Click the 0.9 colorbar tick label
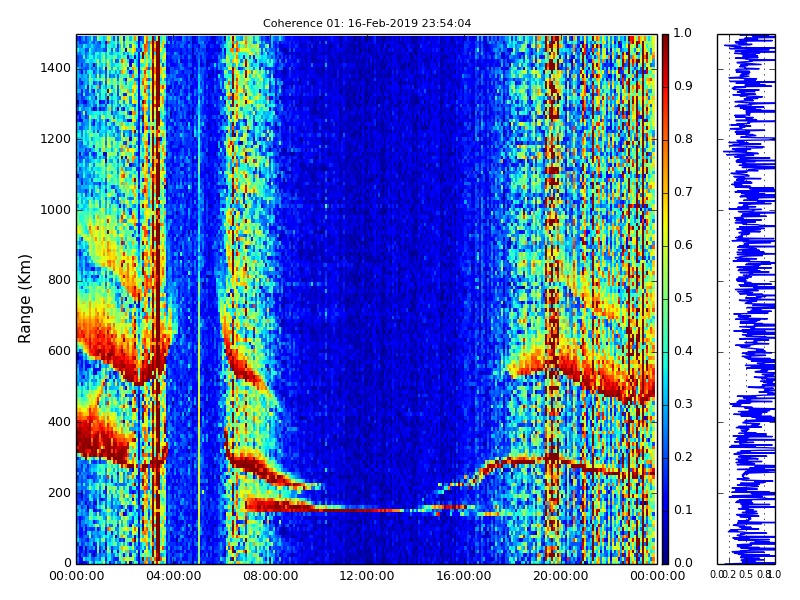 tap(683, 86)
